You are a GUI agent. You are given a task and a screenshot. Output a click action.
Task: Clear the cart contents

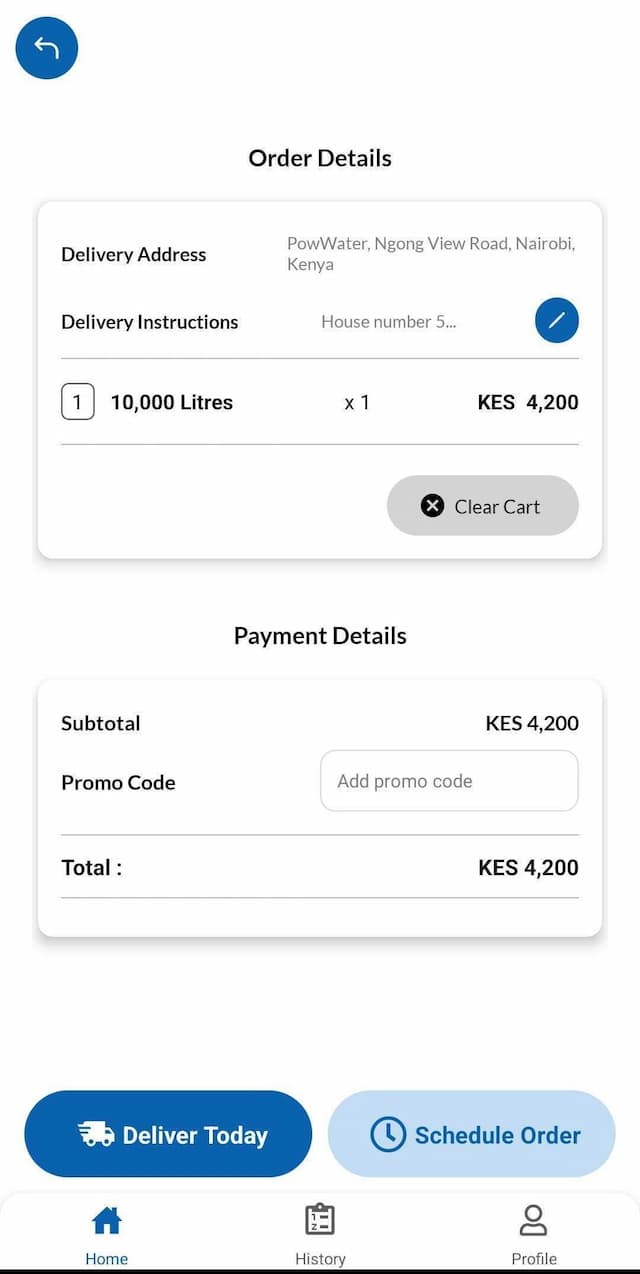click(483, 506)
